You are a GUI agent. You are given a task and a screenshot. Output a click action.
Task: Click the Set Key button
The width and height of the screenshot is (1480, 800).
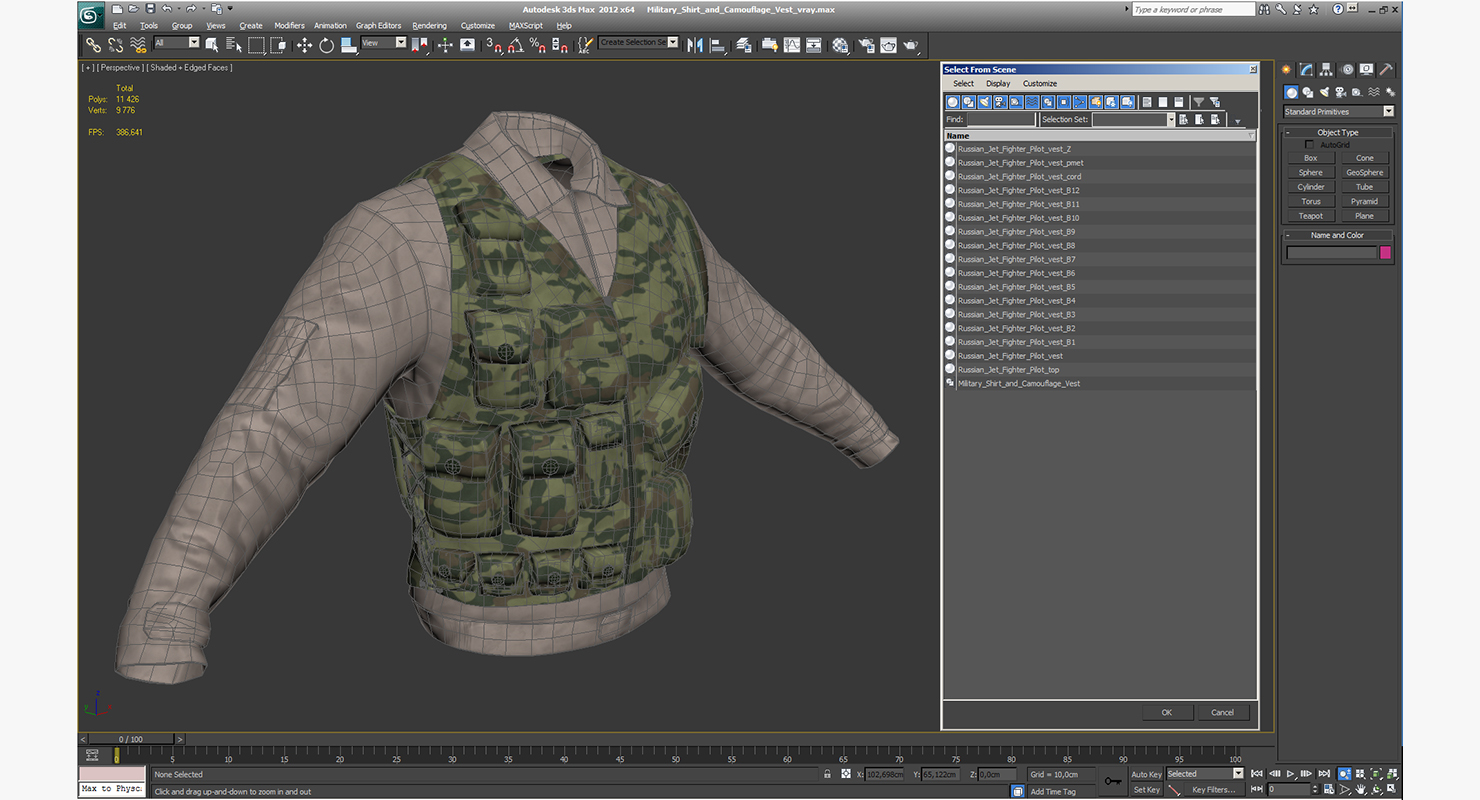(1146, 790)
